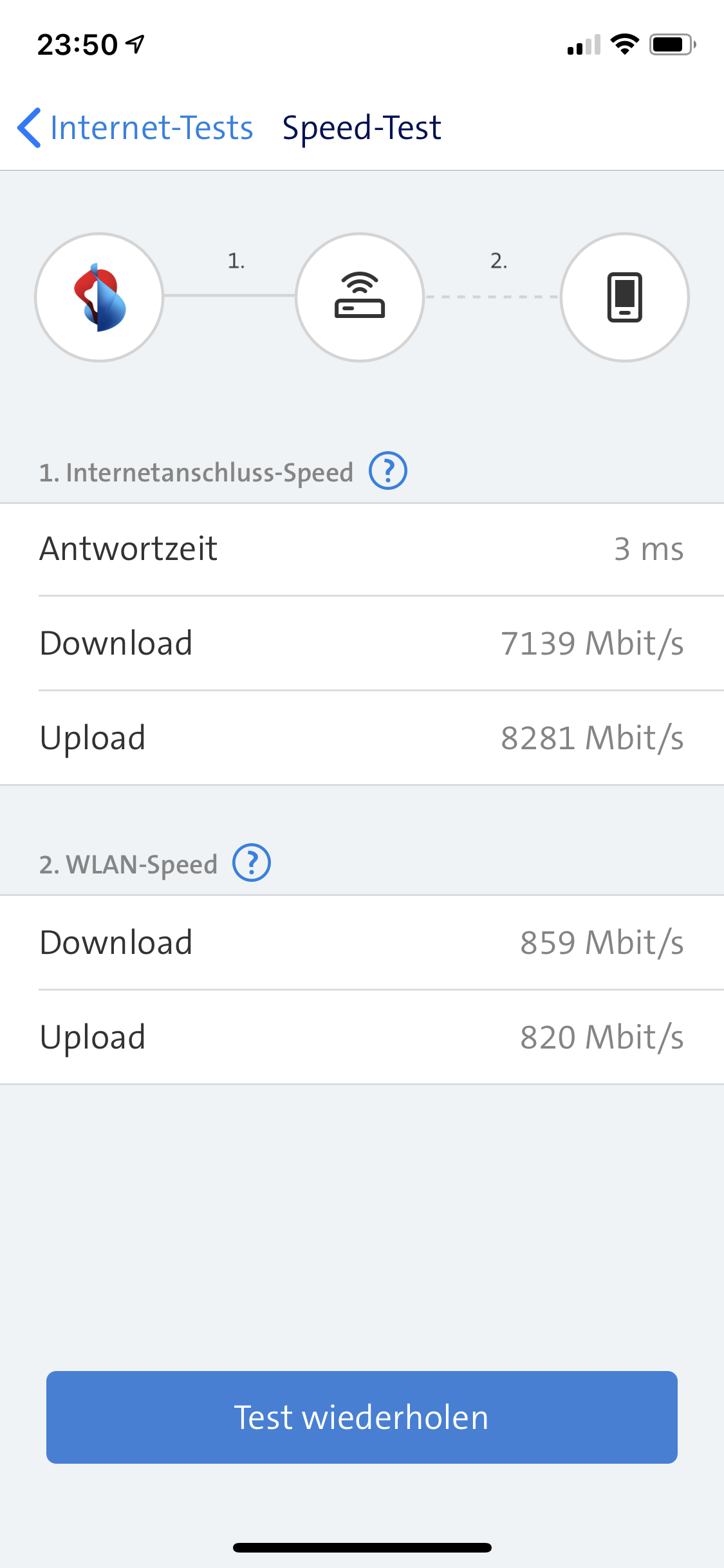Tap the battery status icon
Image resolution: width=724 pixels, height=1568 pixels.
coord(672,44)
